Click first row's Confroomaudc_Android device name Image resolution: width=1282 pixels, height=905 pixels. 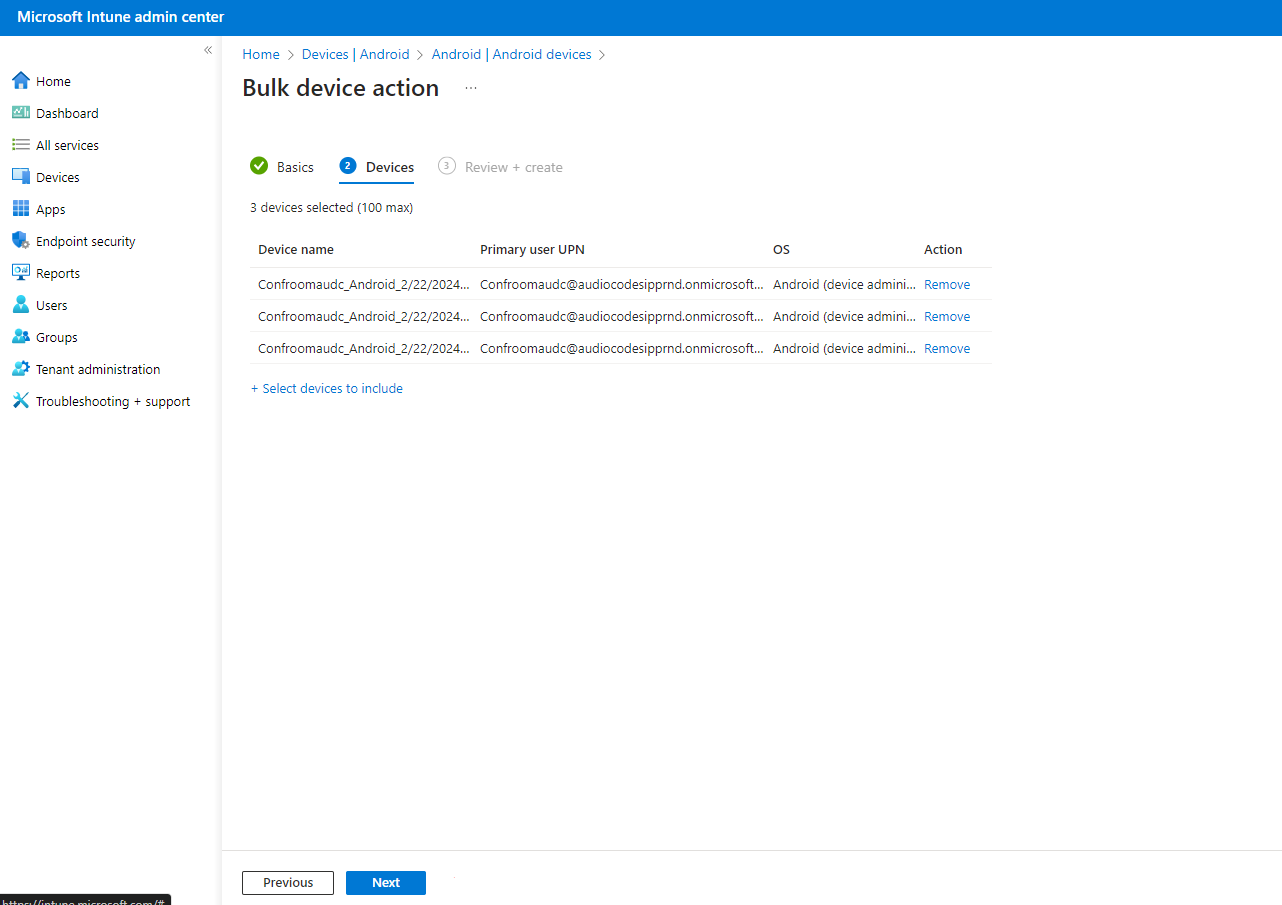coord(364,284)
